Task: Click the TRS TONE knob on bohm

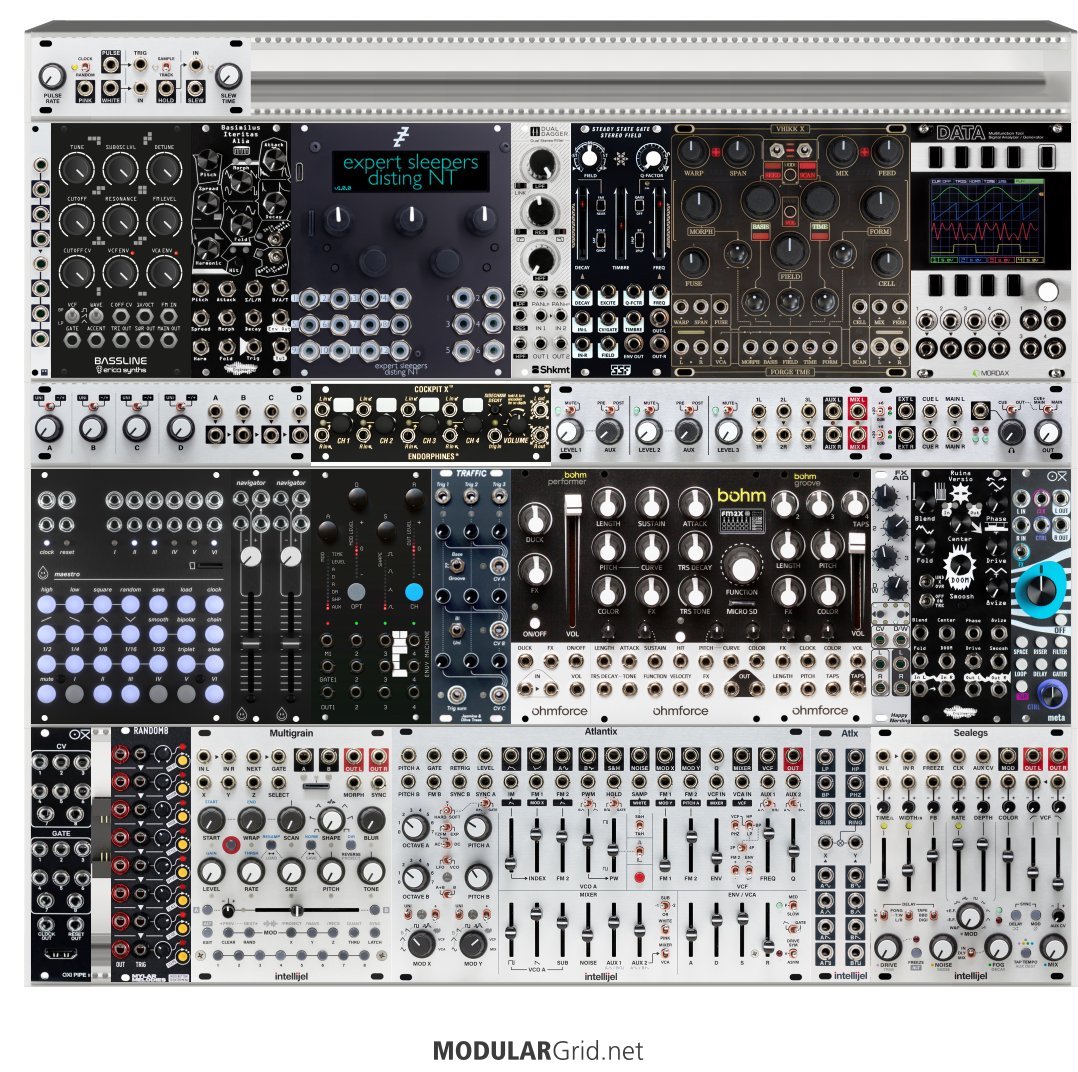Action: click(694, 592)
